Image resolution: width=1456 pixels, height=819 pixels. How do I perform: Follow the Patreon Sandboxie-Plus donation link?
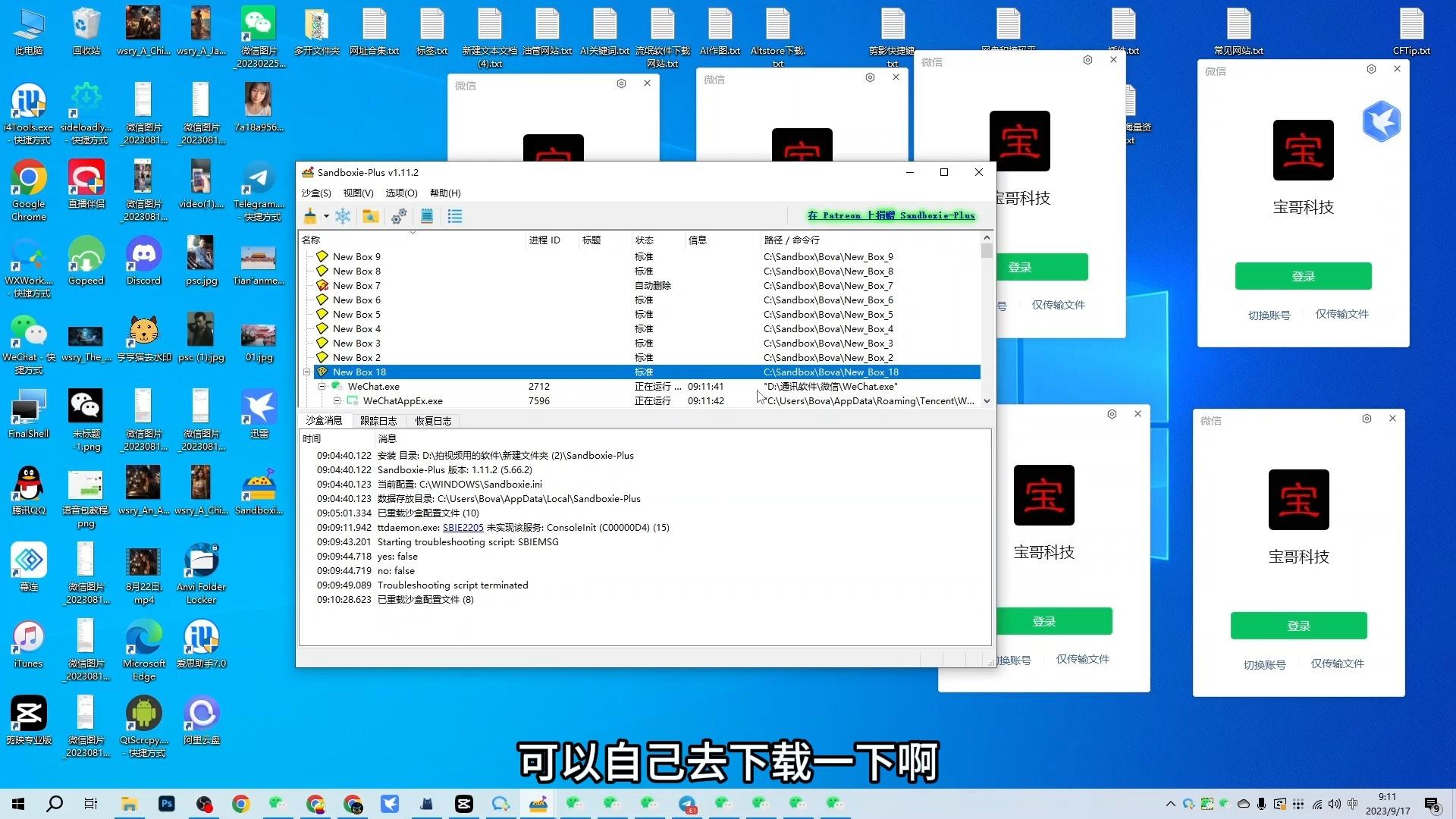pos(891,216)
